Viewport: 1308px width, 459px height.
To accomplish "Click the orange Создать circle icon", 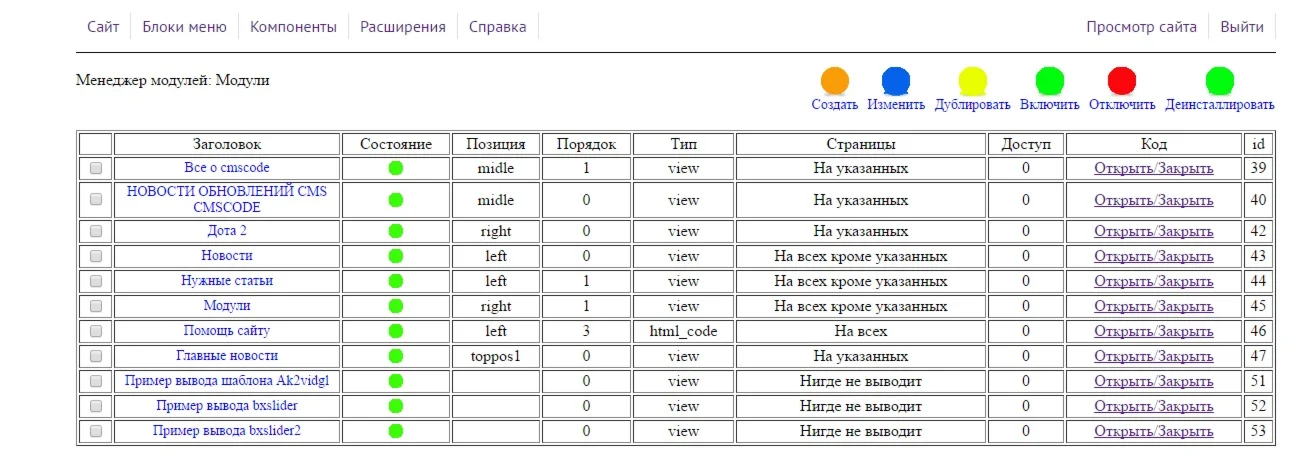I will pyautogui.click(x=834, y=81).
